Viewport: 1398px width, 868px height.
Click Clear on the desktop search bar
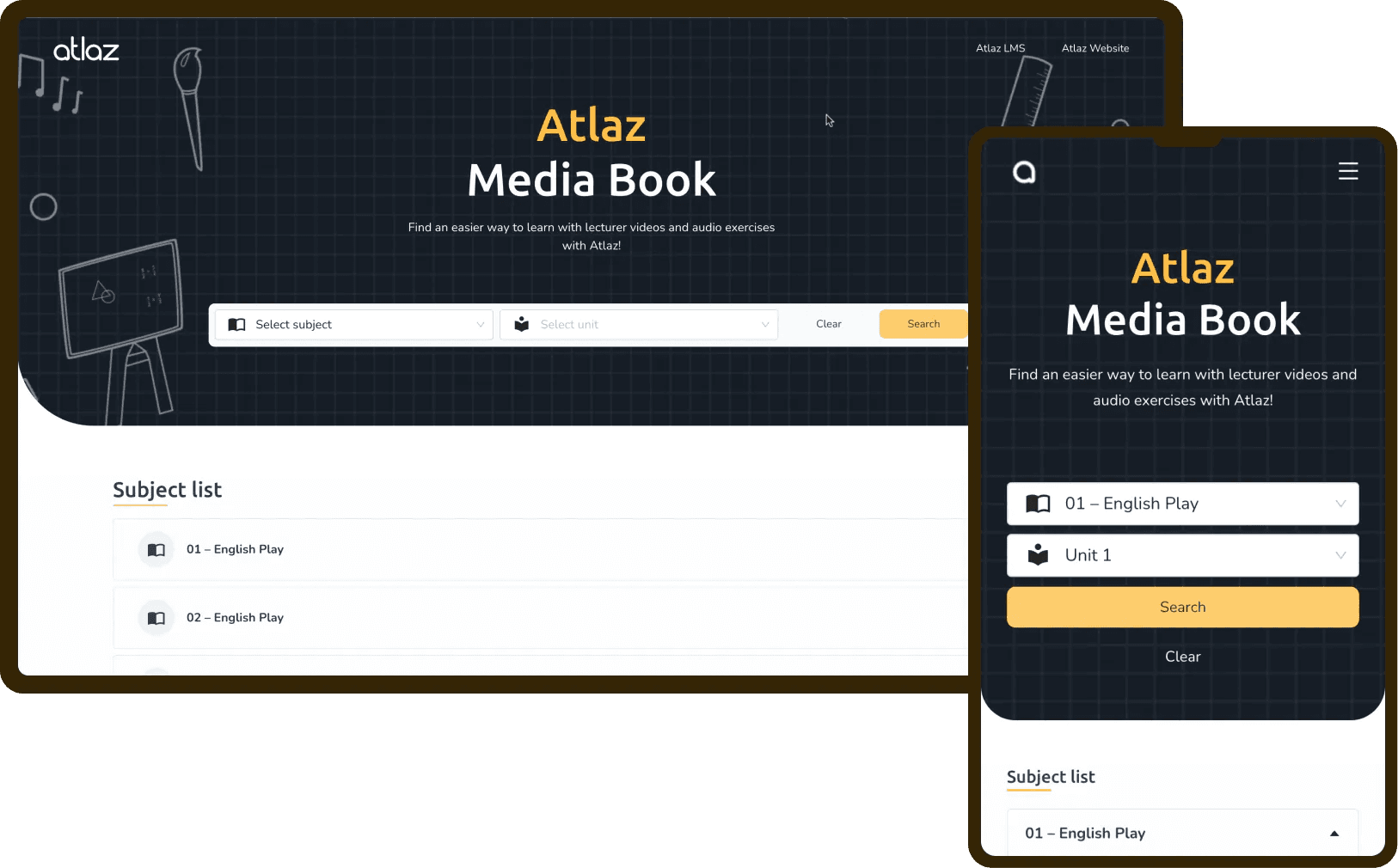pos(828,324)
